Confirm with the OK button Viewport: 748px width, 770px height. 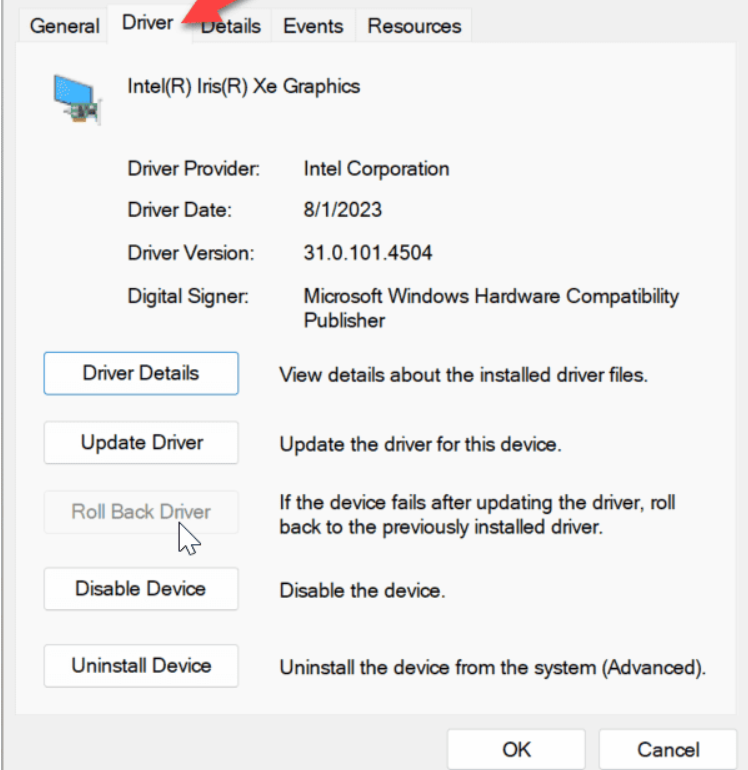[516, 750]
